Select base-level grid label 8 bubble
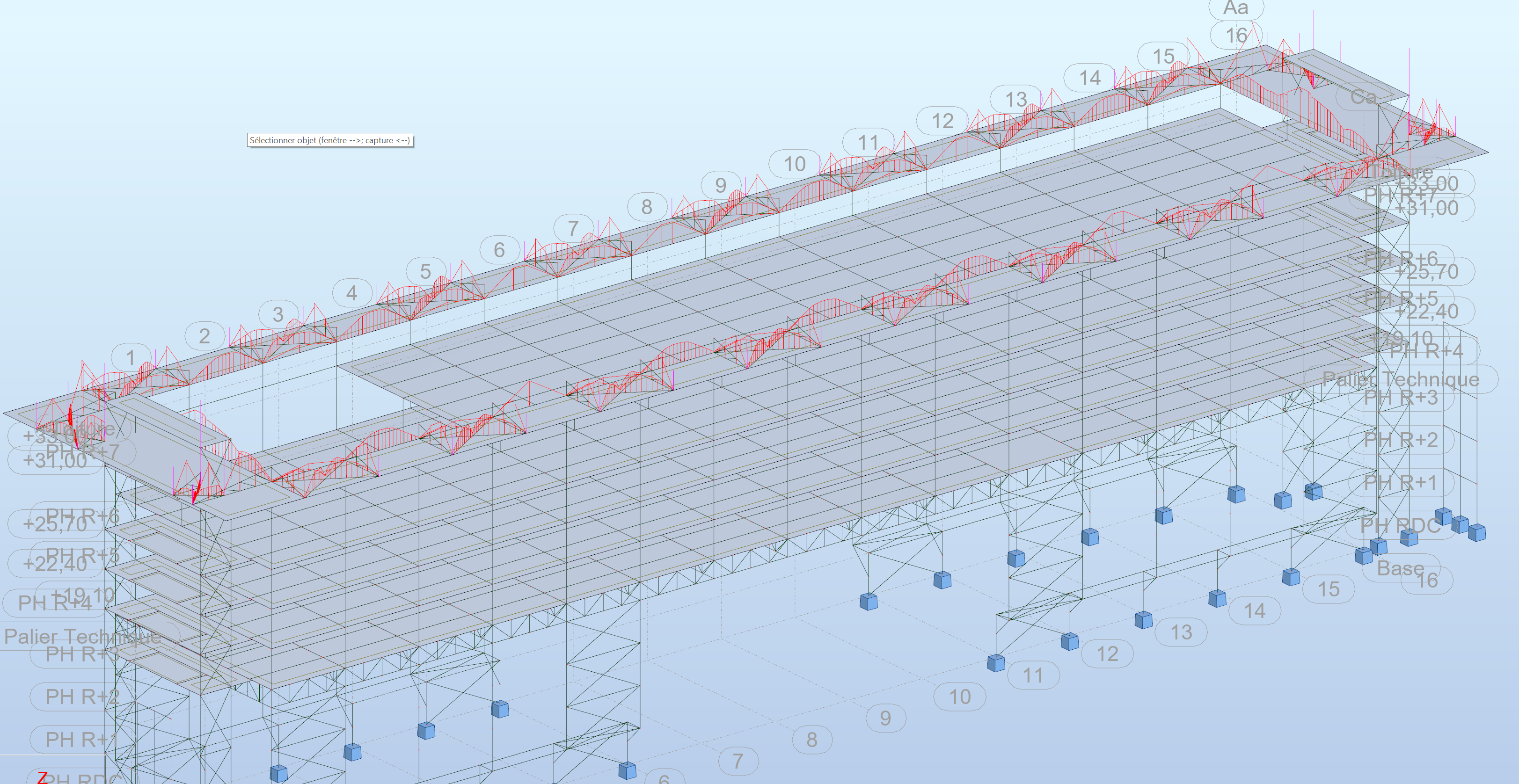 pyautogui.click(x=812, y=739)
